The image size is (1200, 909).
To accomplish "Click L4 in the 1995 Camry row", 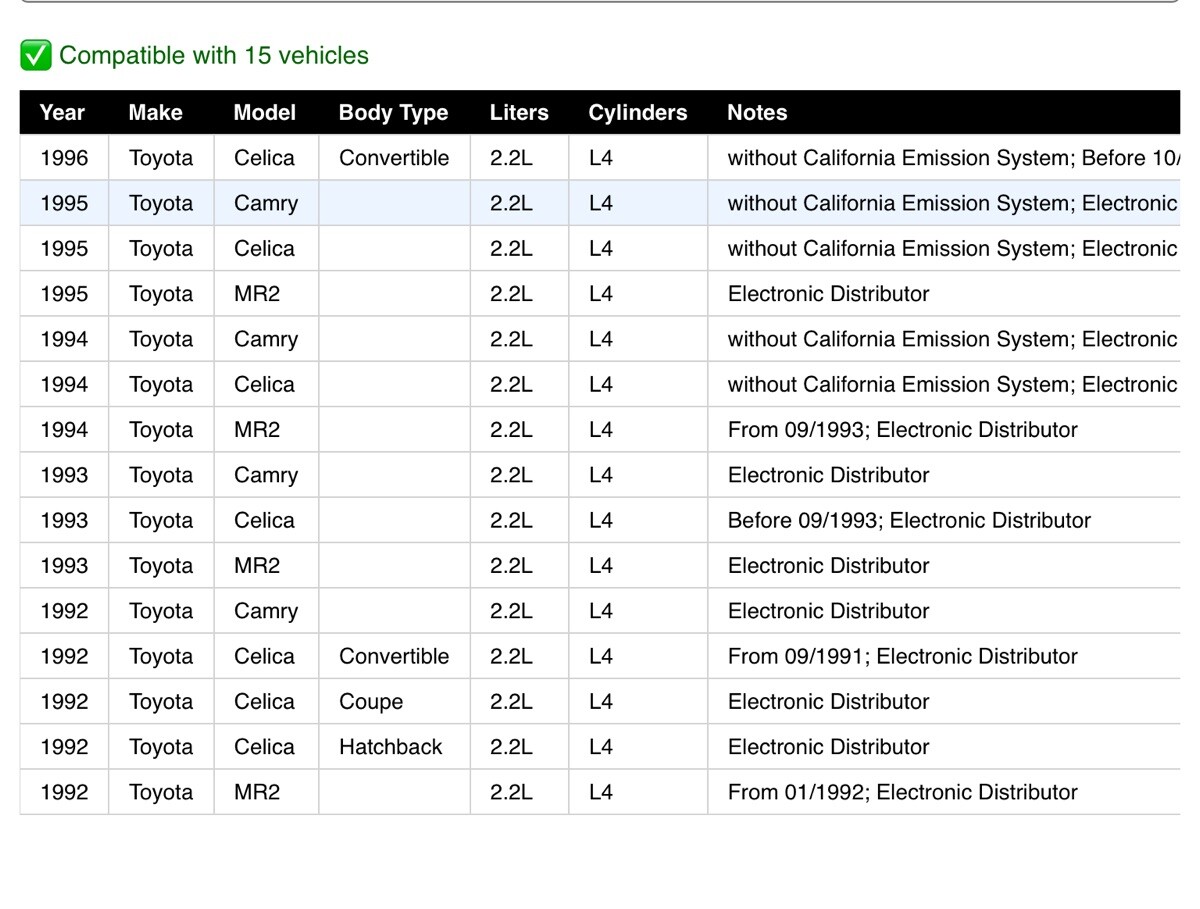I will point(601,203).
